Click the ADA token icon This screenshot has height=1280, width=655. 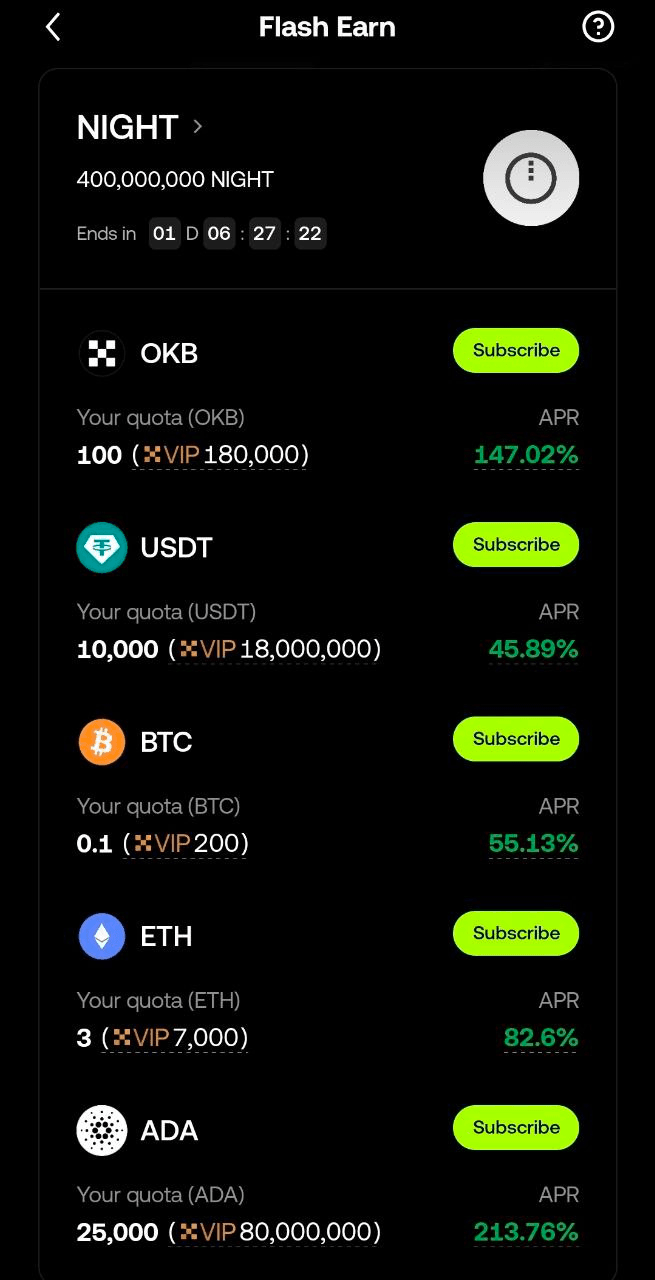tap(100, 1130)
